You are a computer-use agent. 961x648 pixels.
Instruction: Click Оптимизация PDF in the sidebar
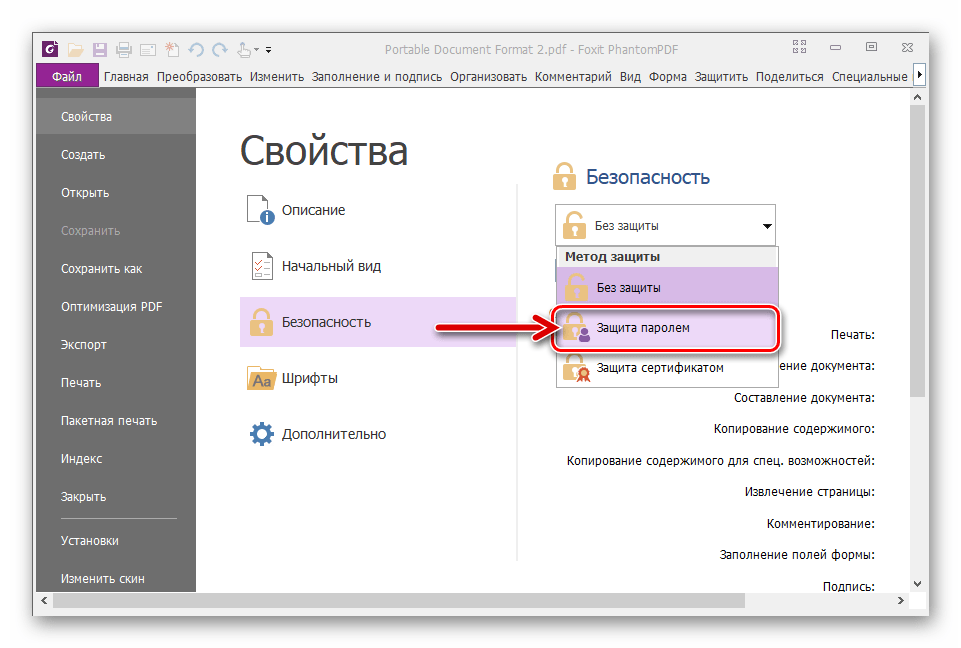(111, 307)
